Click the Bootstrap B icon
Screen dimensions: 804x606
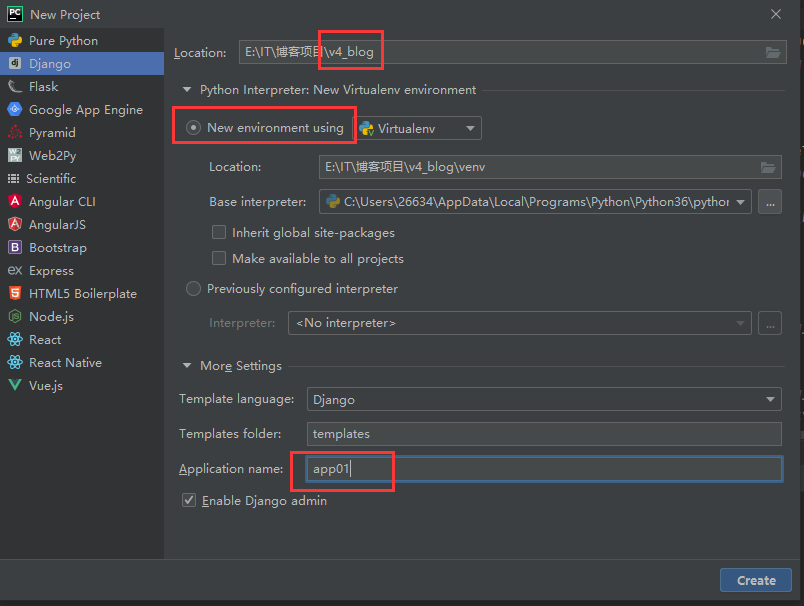click(x=15, y=247)
